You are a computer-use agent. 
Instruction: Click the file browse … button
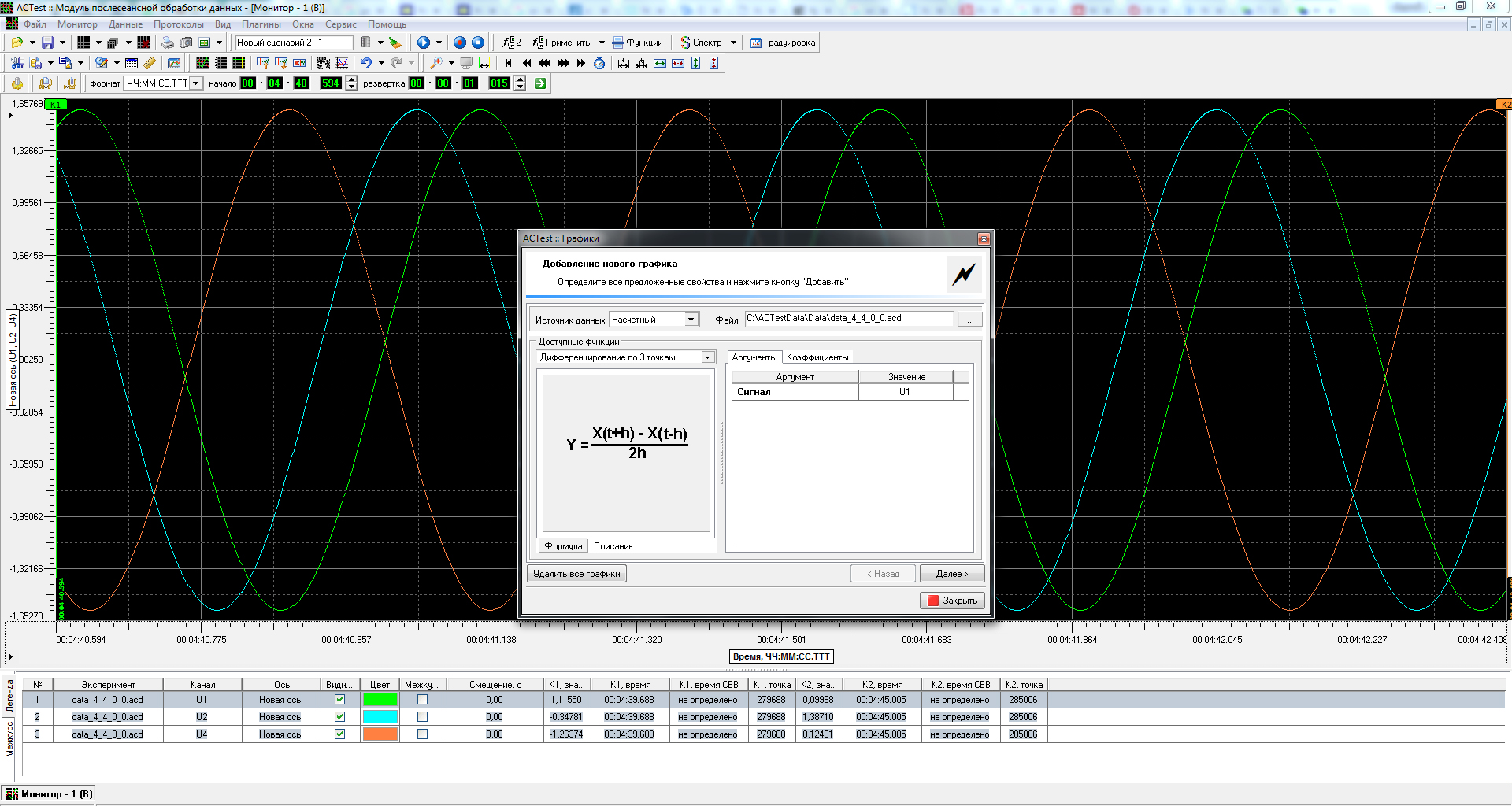click(x=970, y=320)
